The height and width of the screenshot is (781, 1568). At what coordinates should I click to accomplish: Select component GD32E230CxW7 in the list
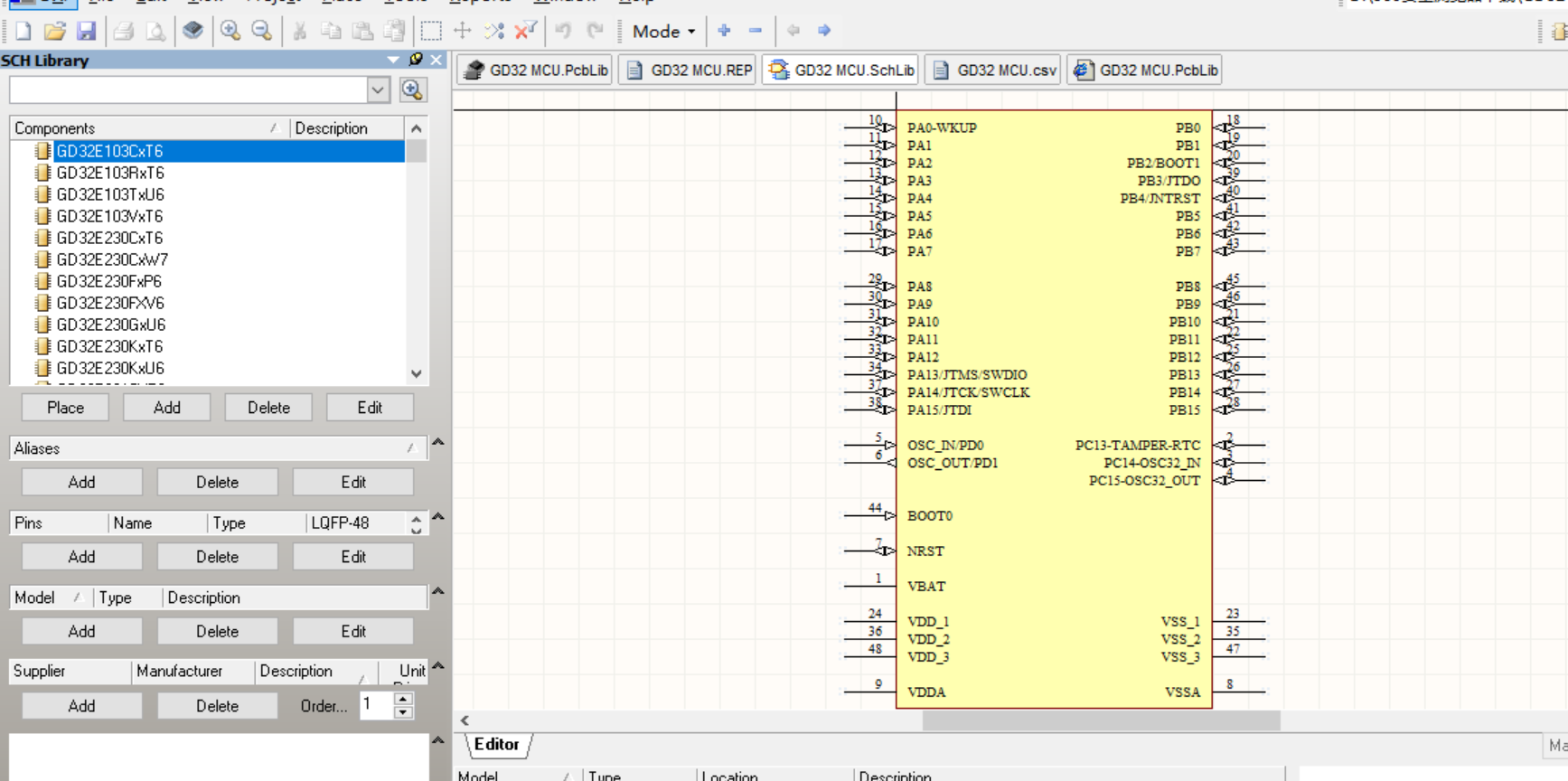[112, 259]
